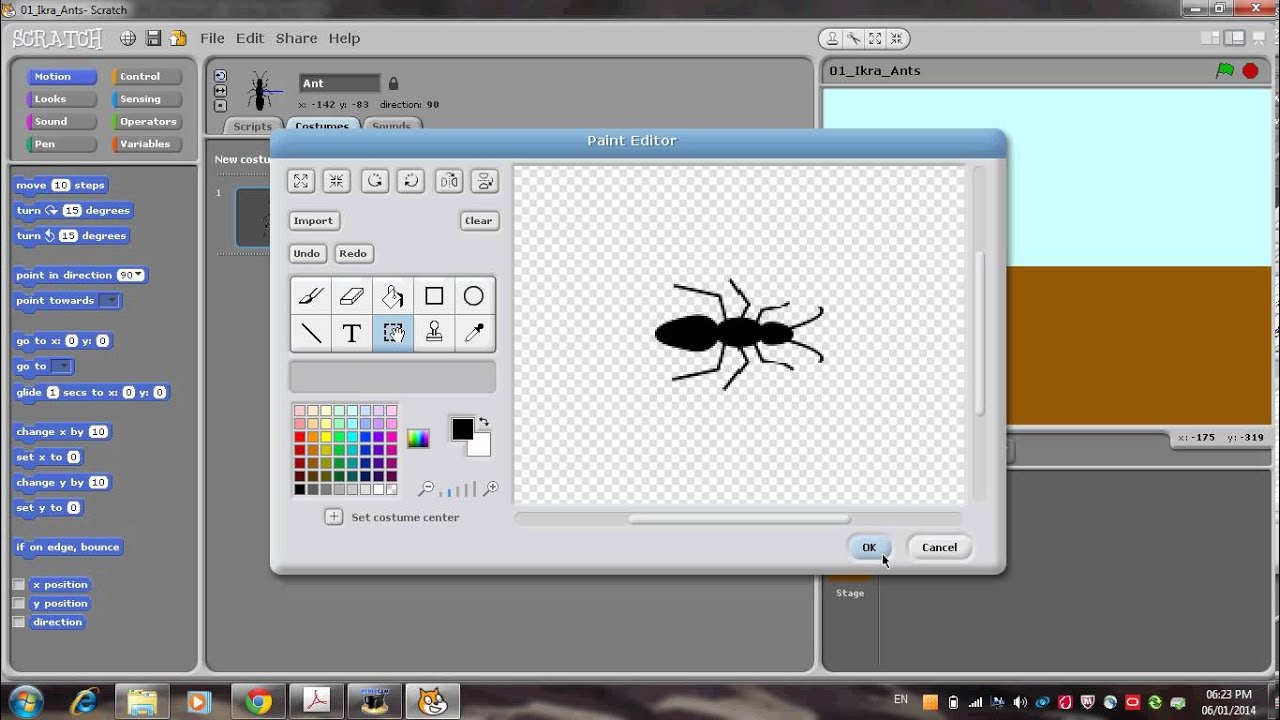1280x720 pixels.
Task: Open the point towards dropdown
Action: tap(110, 301)
